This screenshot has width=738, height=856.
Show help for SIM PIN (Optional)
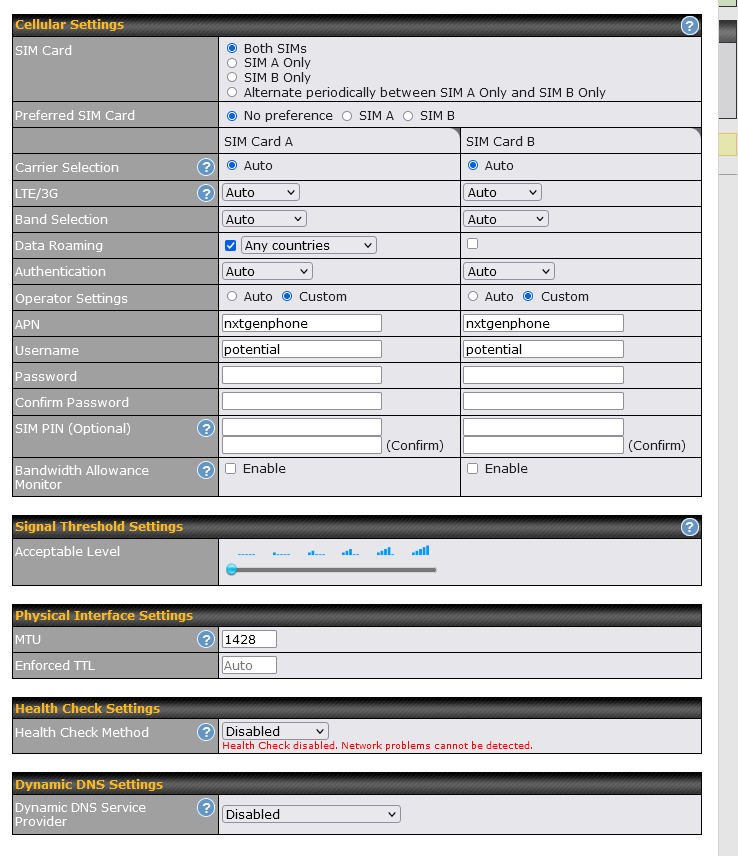(x=206, y=428)
